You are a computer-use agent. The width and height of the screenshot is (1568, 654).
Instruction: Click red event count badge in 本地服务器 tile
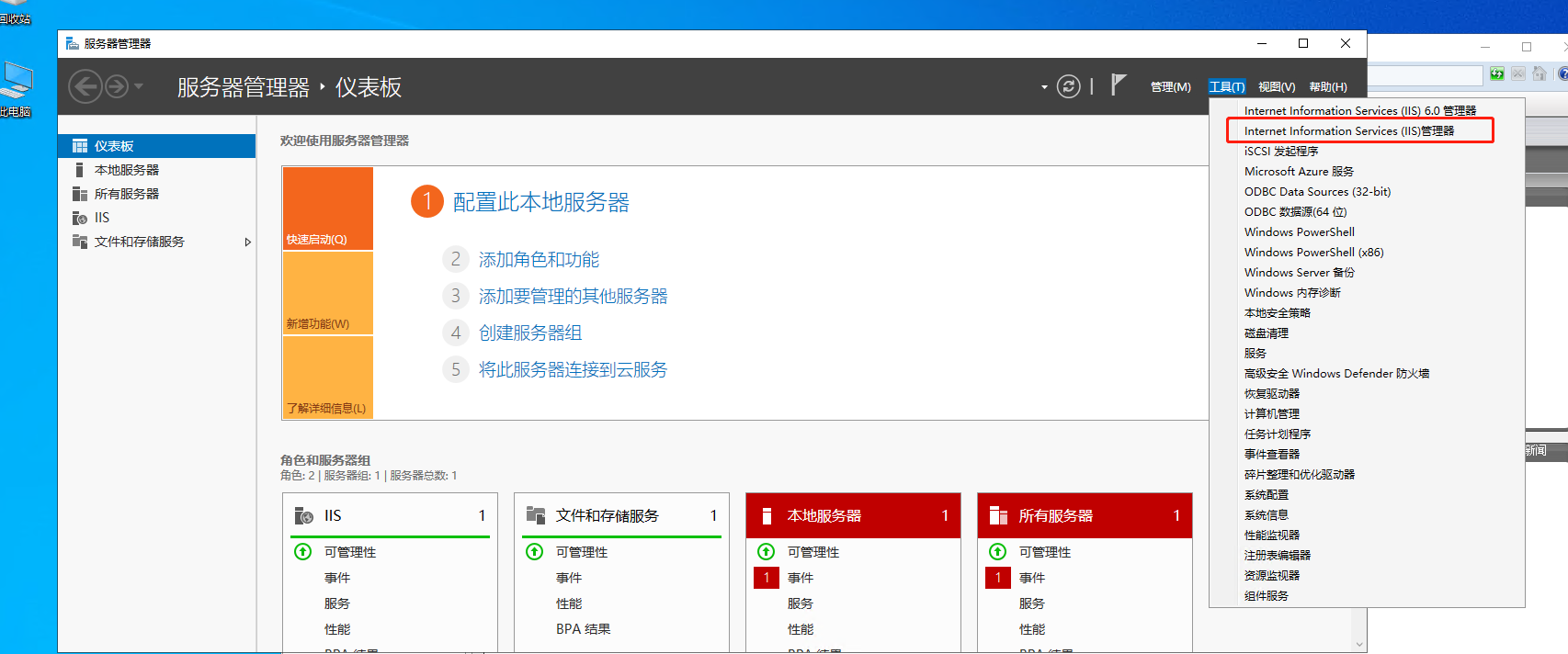766,578
